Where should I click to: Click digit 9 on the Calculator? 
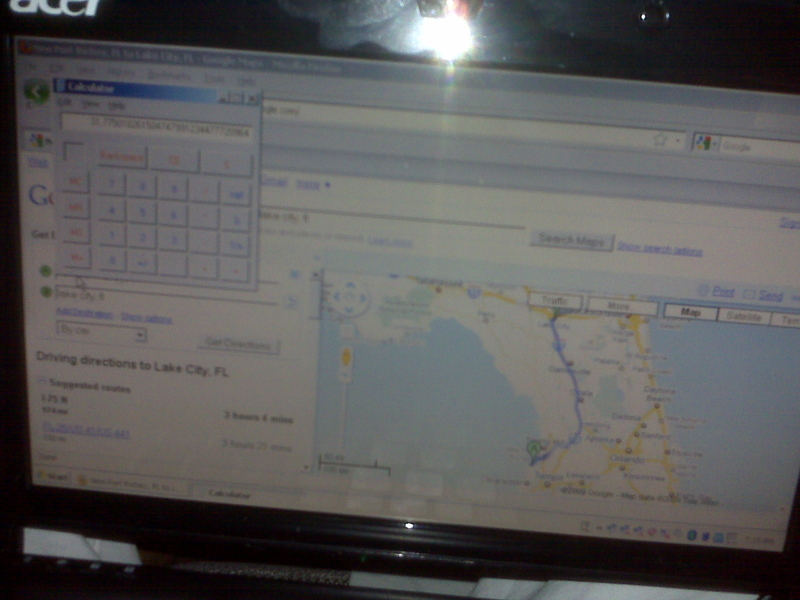pyautogui.click(x=173, y=189)
